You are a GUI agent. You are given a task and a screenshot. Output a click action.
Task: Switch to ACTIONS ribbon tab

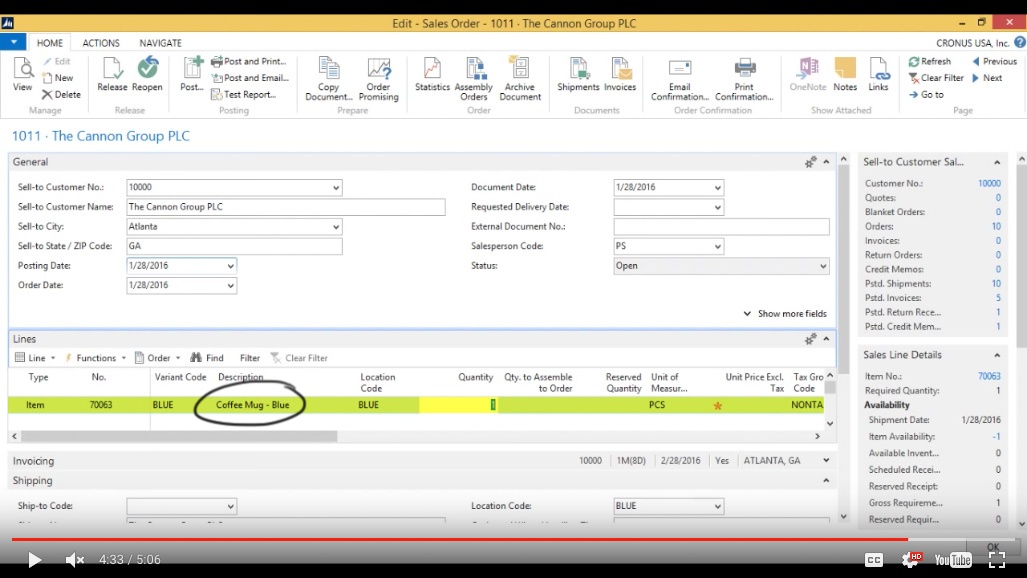(101, 43)
